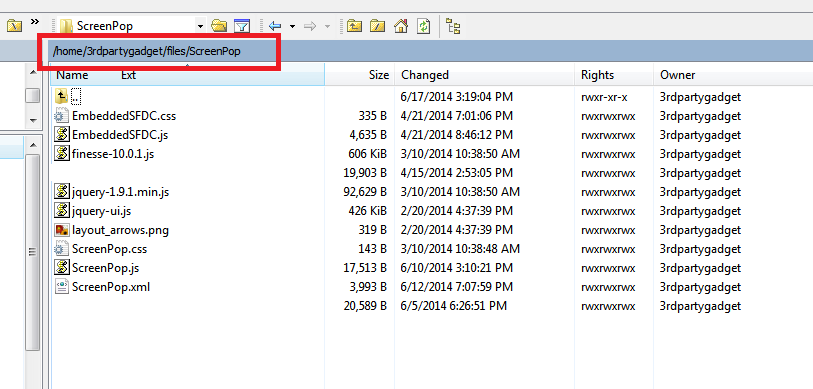813x389 pixels.
Task: Open the forward history dropdown arrow
Action: click(x=327, y=26)
